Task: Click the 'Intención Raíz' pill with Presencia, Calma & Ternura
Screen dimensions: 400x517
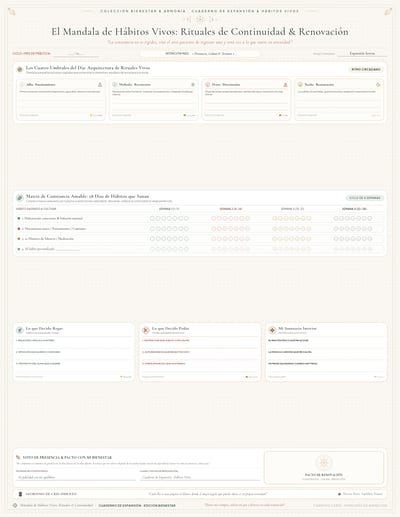Action: click(200, 54)
